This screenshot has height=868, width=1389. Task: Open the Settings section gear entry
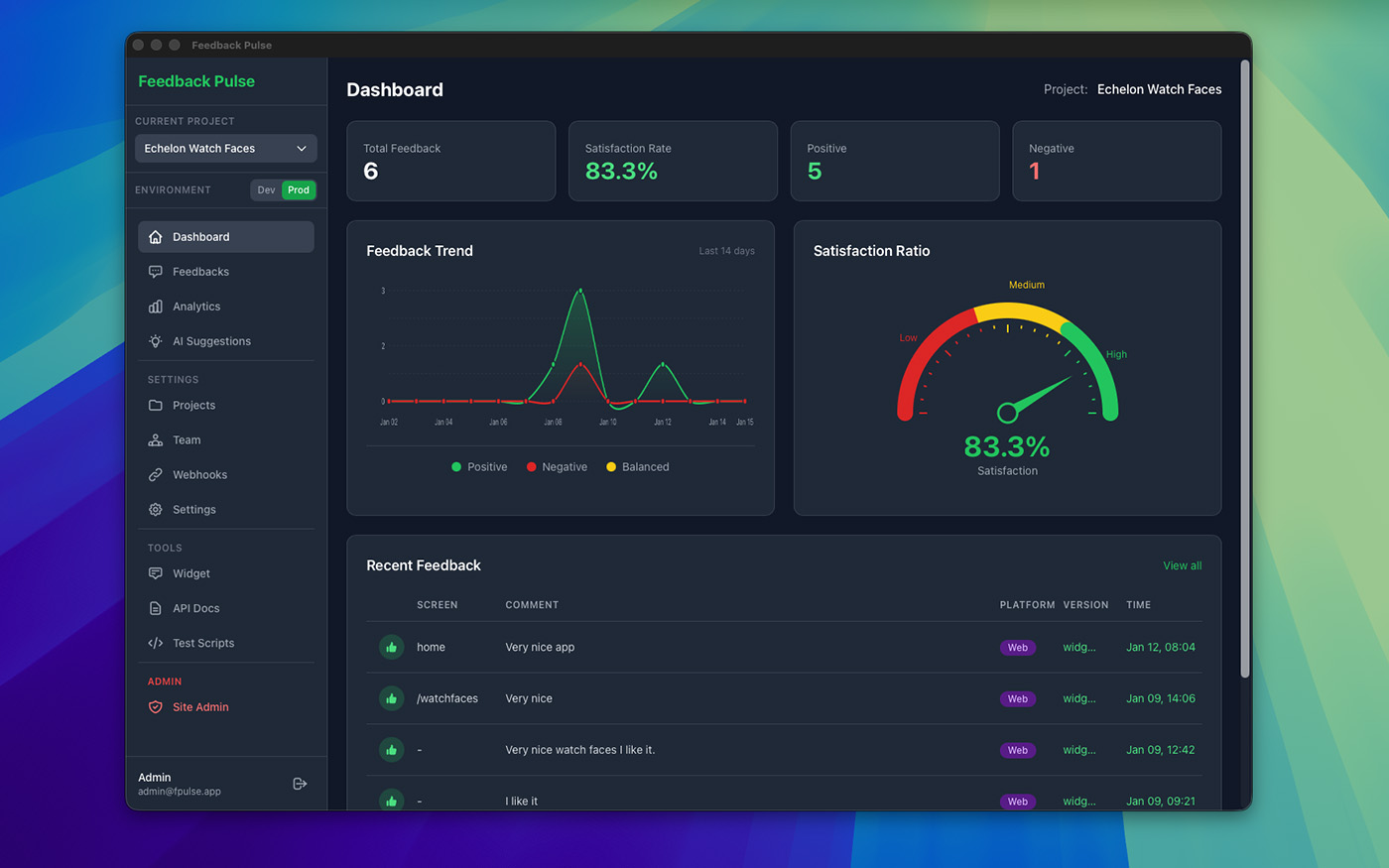click(x=154, y=509)
